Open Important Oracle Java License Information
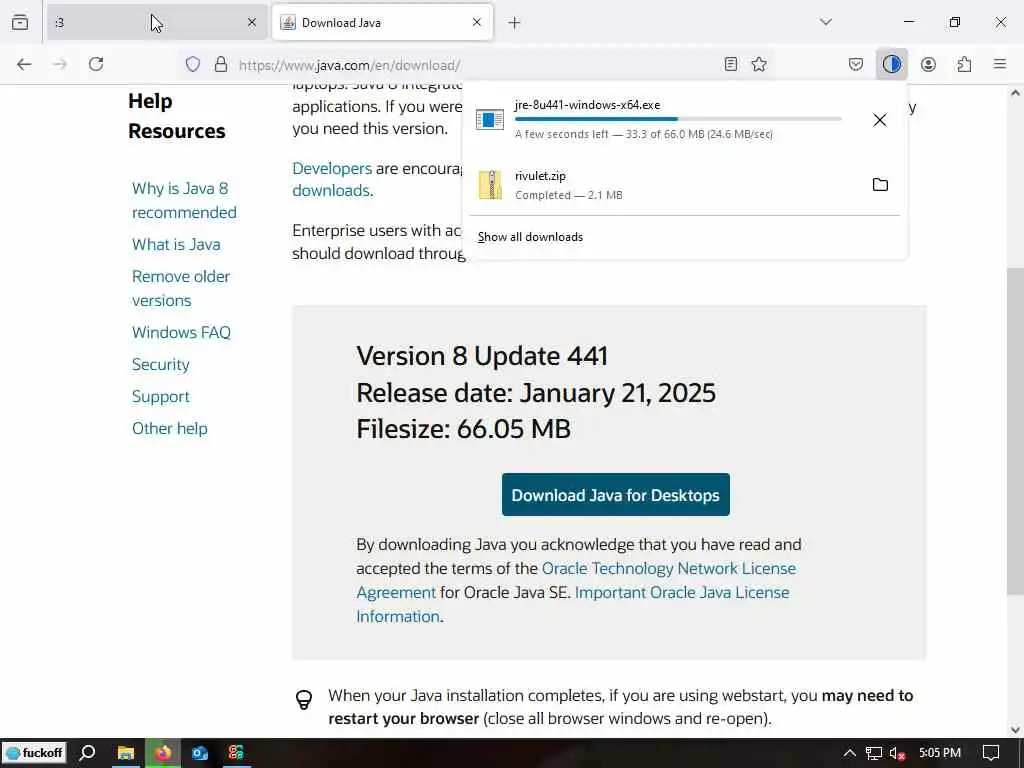The image size is (1024, 768). 682,592
